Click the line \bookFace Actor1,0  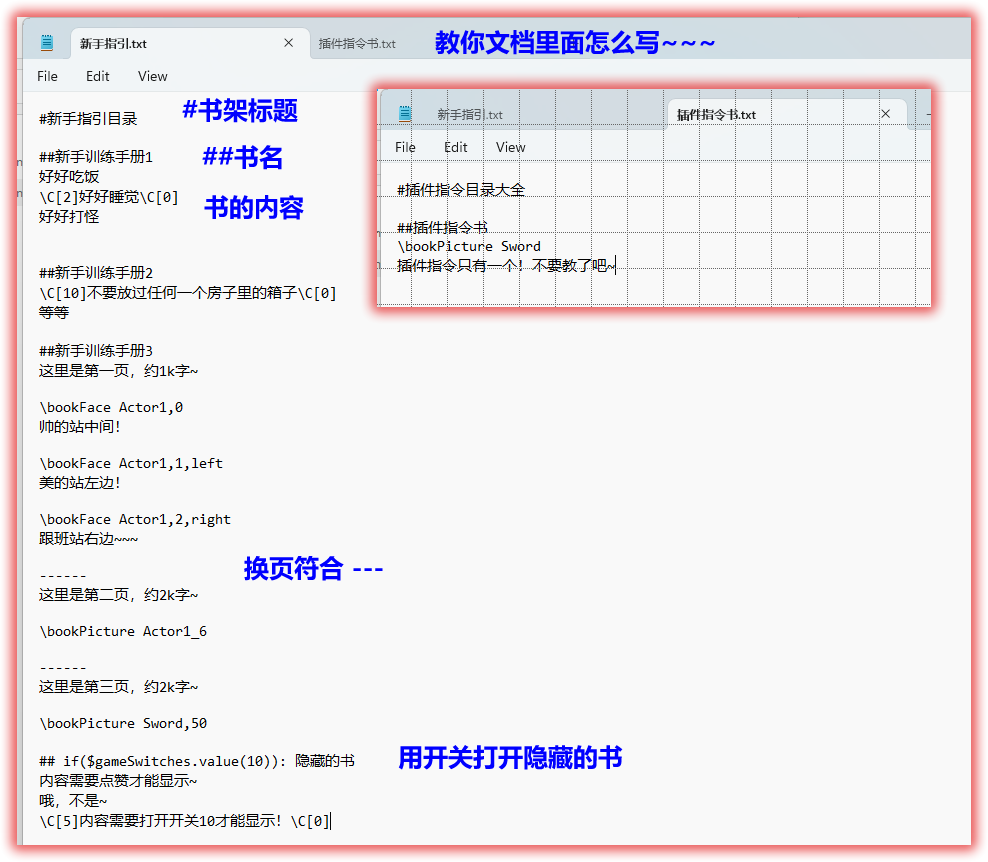(x=111, y=408)
